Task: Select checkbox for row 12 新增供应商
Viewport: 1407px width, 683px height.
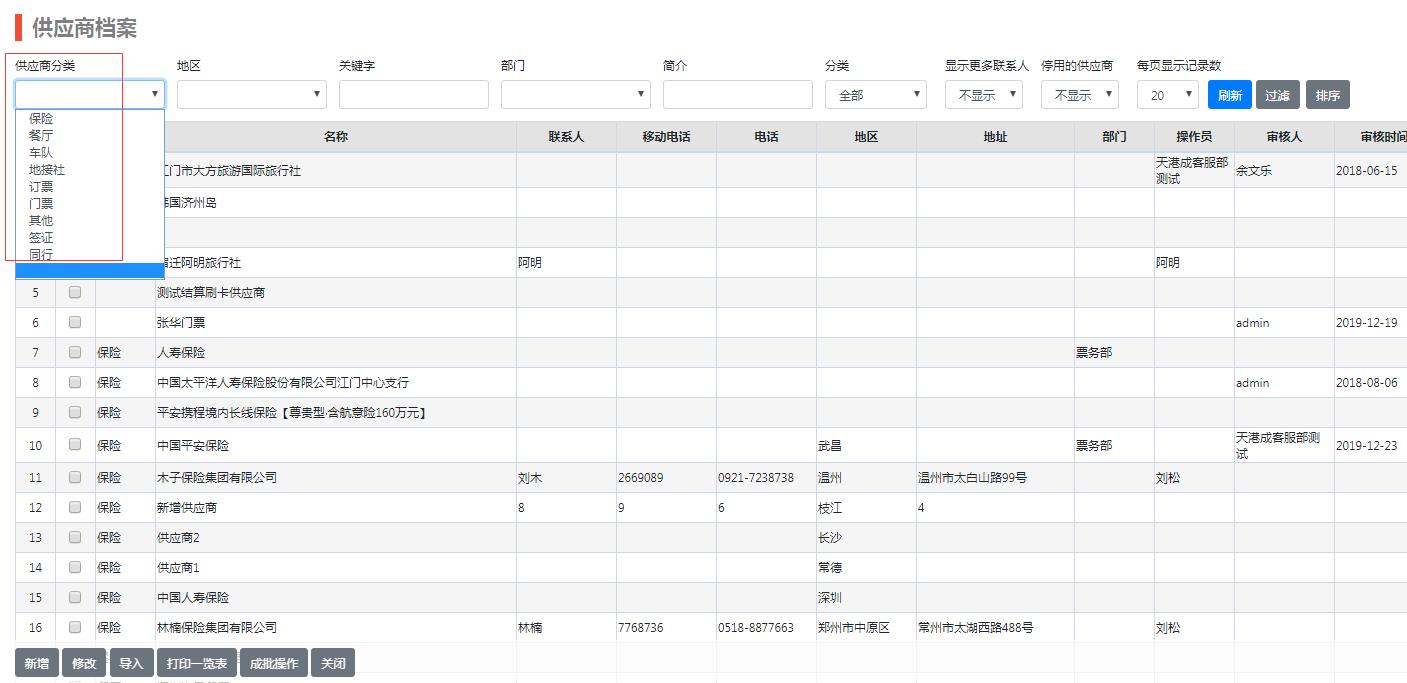Action: (75, 507)
